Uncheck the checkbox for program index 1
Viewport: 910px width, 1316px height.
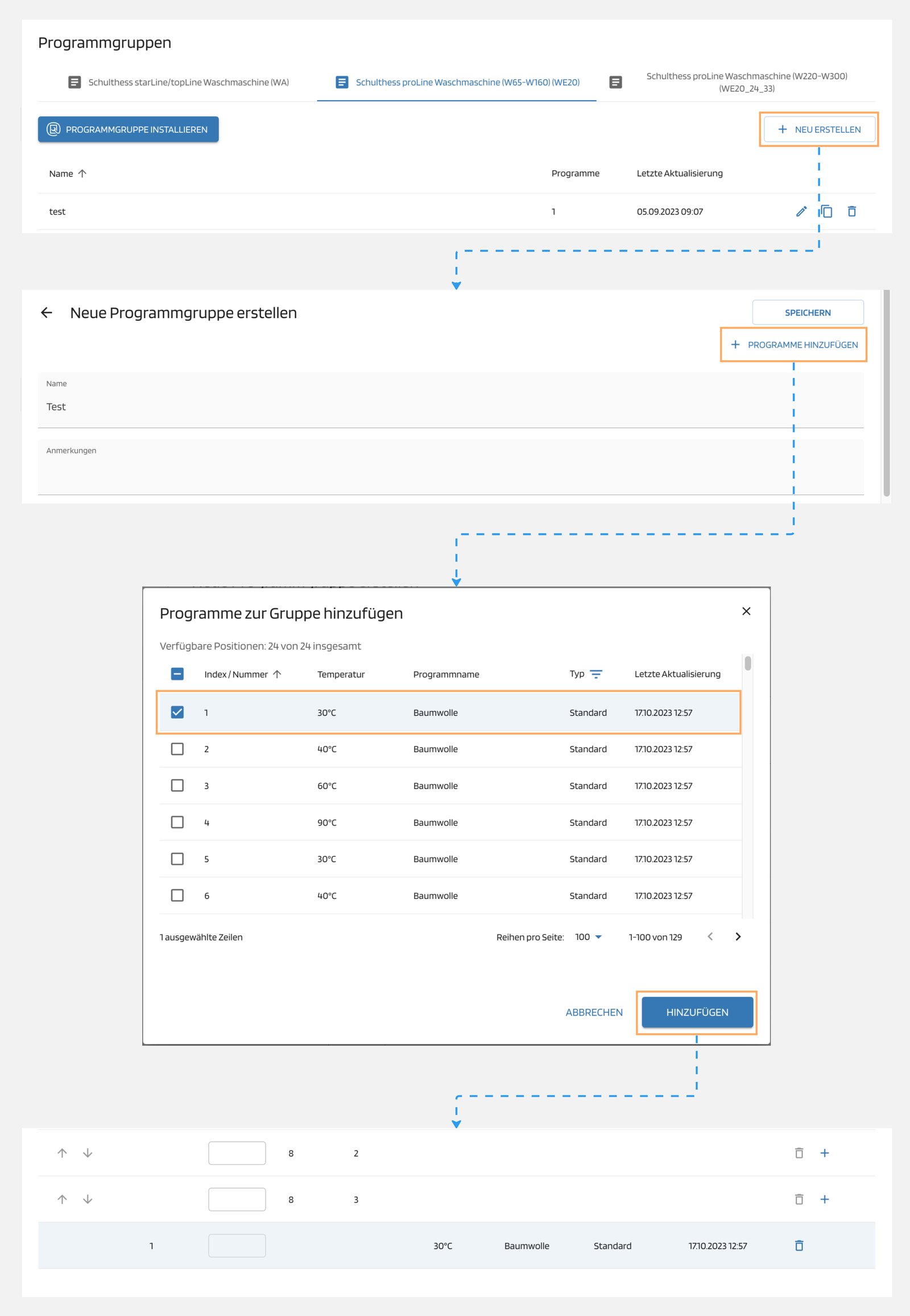click(x=177, y=712)
